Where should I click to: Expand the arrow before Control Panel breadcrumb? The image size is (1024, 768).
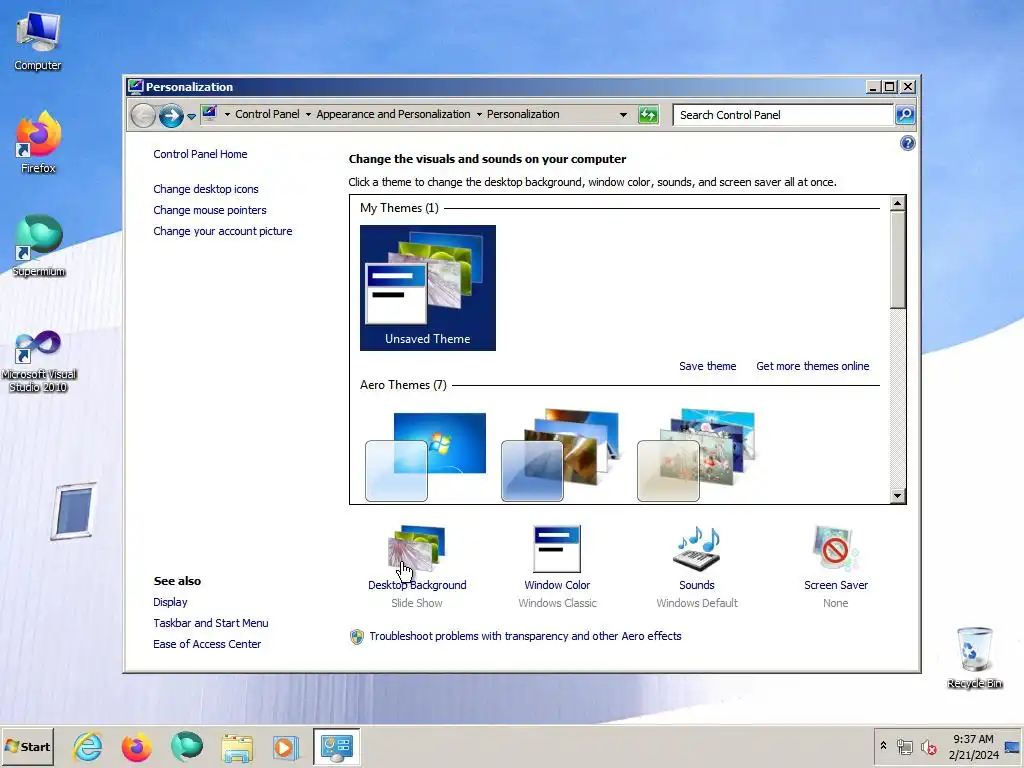click(x=227, y=114)
